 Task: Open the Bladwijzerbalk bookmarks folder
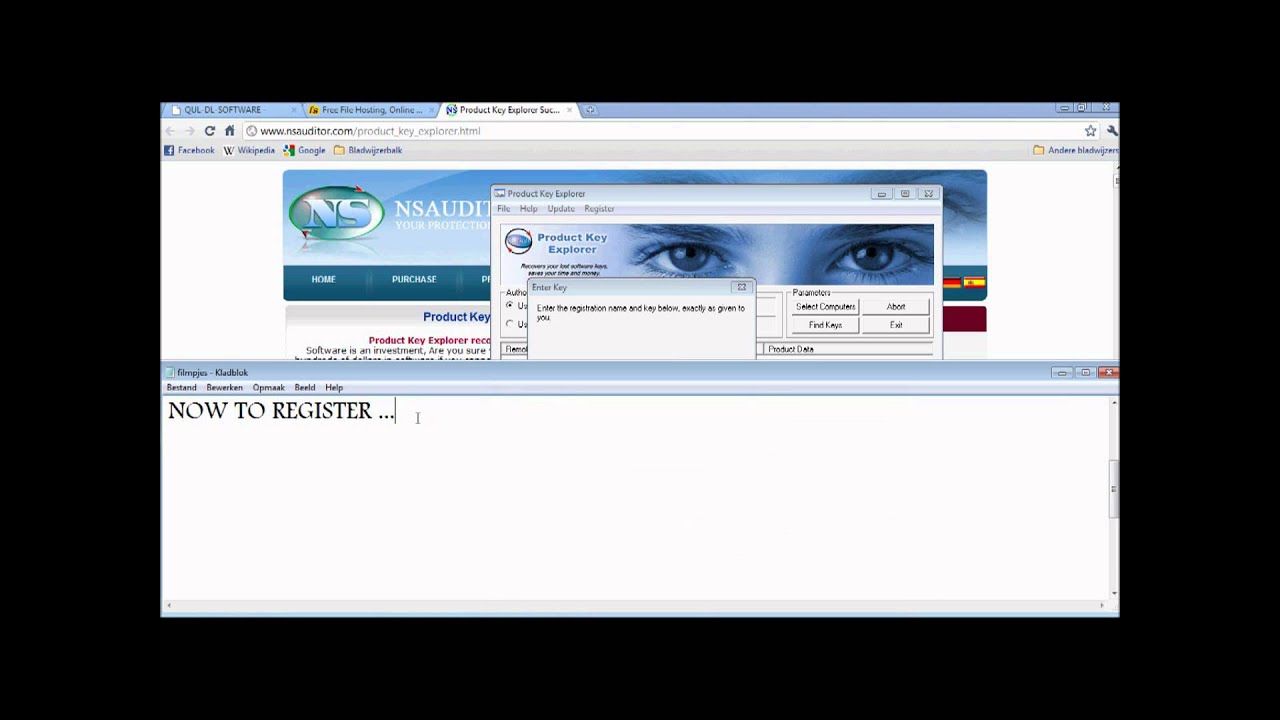(x=368, y=150)
